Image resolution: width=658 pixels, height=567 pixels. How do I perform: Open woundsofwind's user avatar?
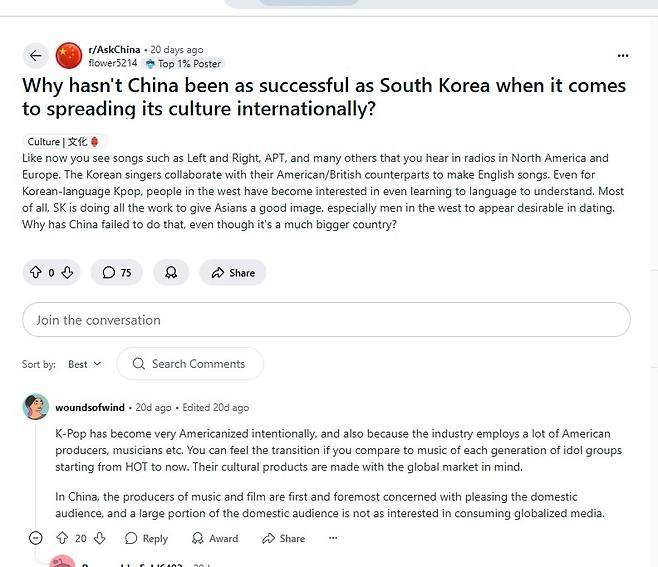tap(36, 407)
